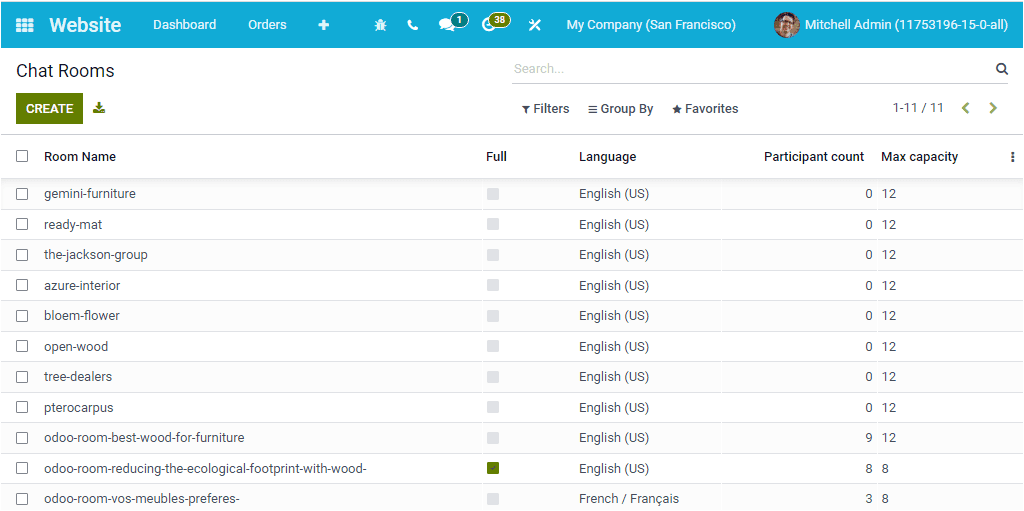Image resolution: width=1024 pixels, height=511 pixels.
Task: Go to next page arrow
Action: [993, 108]
